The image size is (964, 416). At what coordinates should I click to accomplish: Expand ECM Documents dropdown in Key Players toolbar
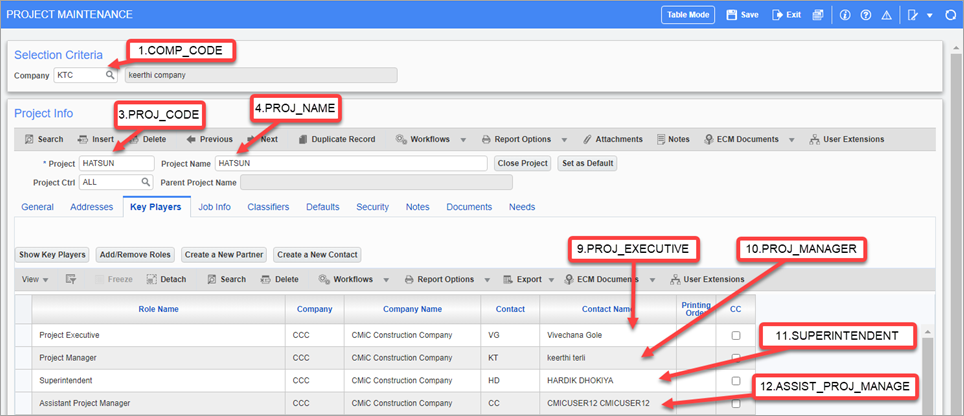pos(652,280)
